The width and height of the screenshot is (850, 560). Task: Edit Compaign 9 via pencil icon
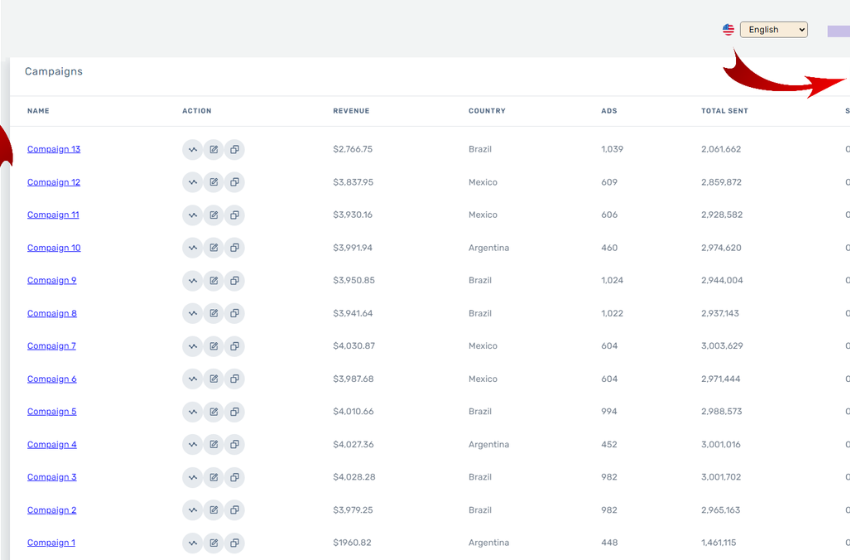click(x=214, y=281)
